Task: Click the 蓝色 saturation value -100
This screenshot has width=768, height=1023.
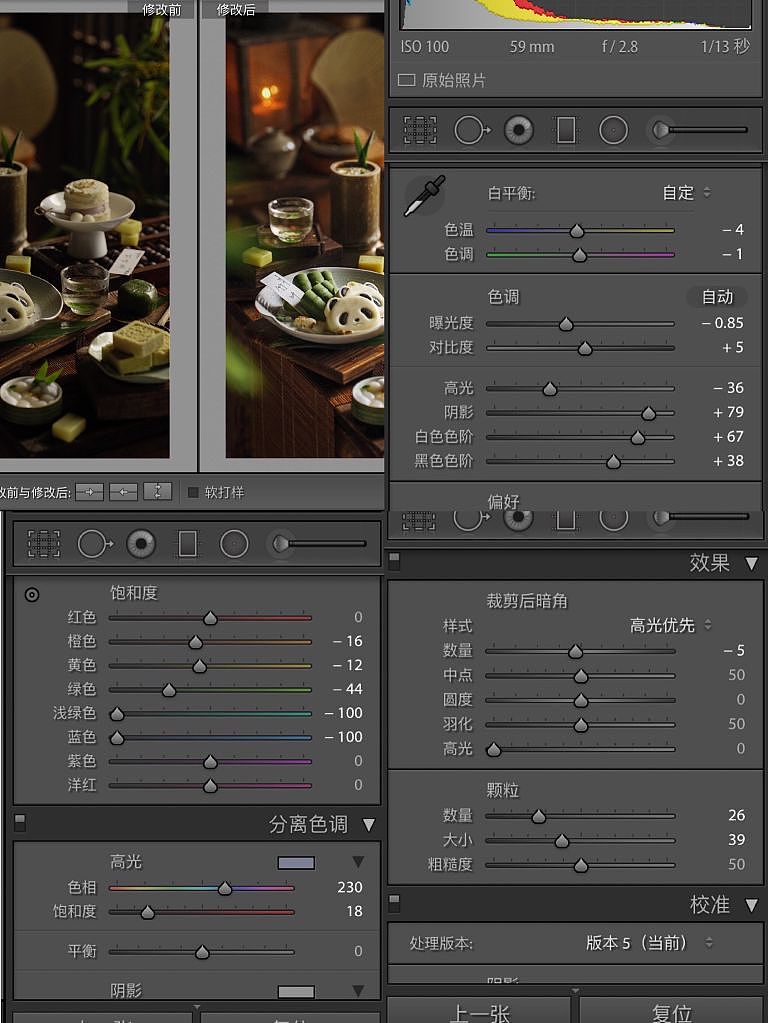Action: tap(343, 737)
